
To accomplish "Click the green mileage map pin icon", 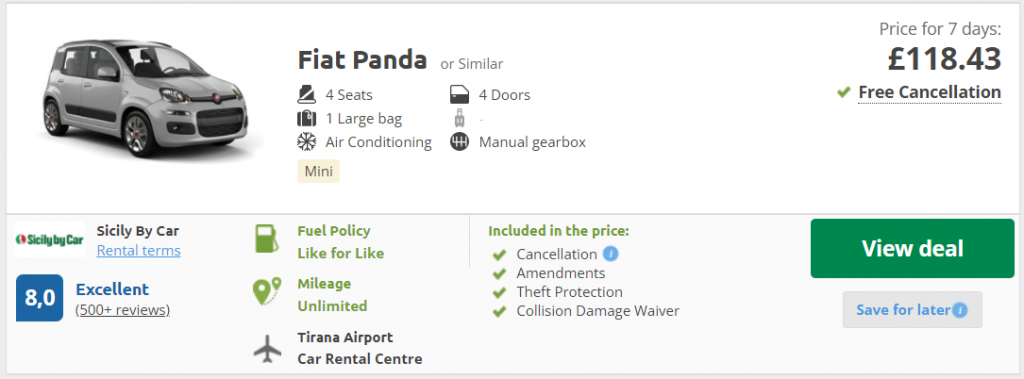I will click(x=266, y=291).
